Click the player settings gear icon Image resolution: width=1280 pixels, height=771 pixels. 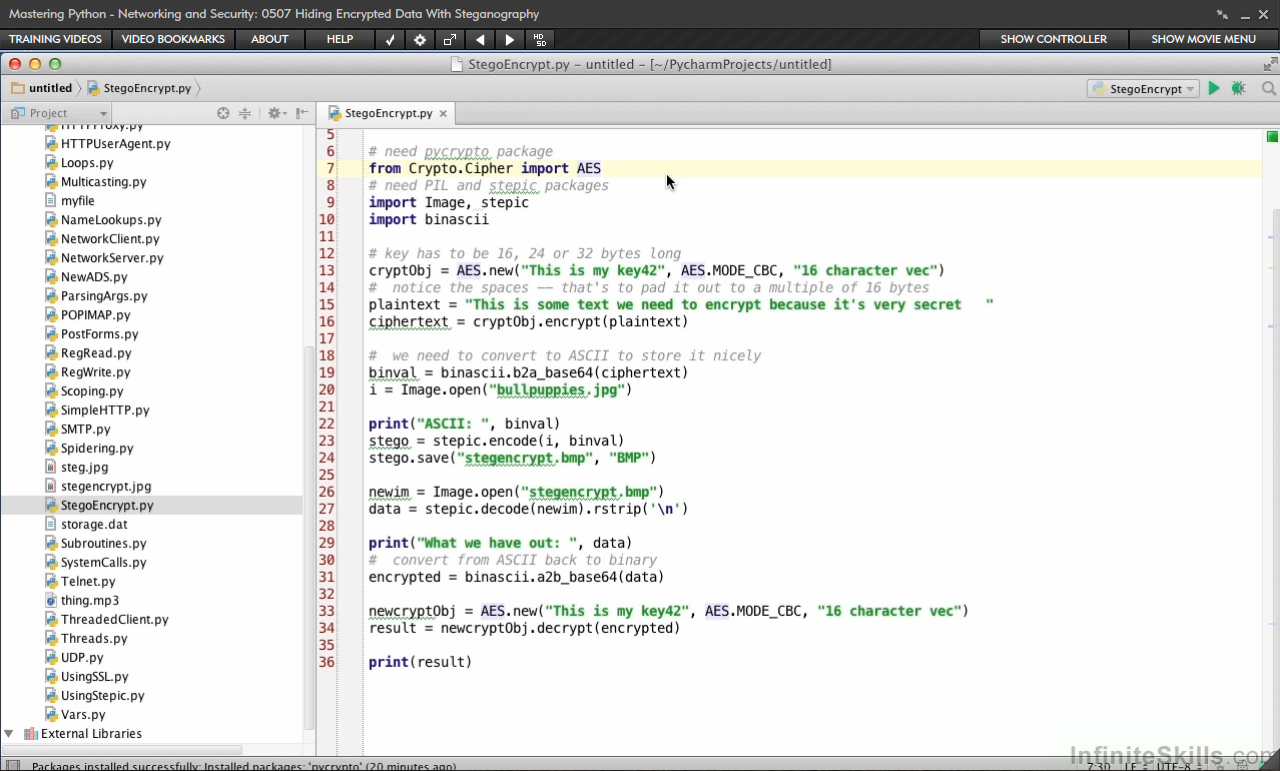click(420, 39)
